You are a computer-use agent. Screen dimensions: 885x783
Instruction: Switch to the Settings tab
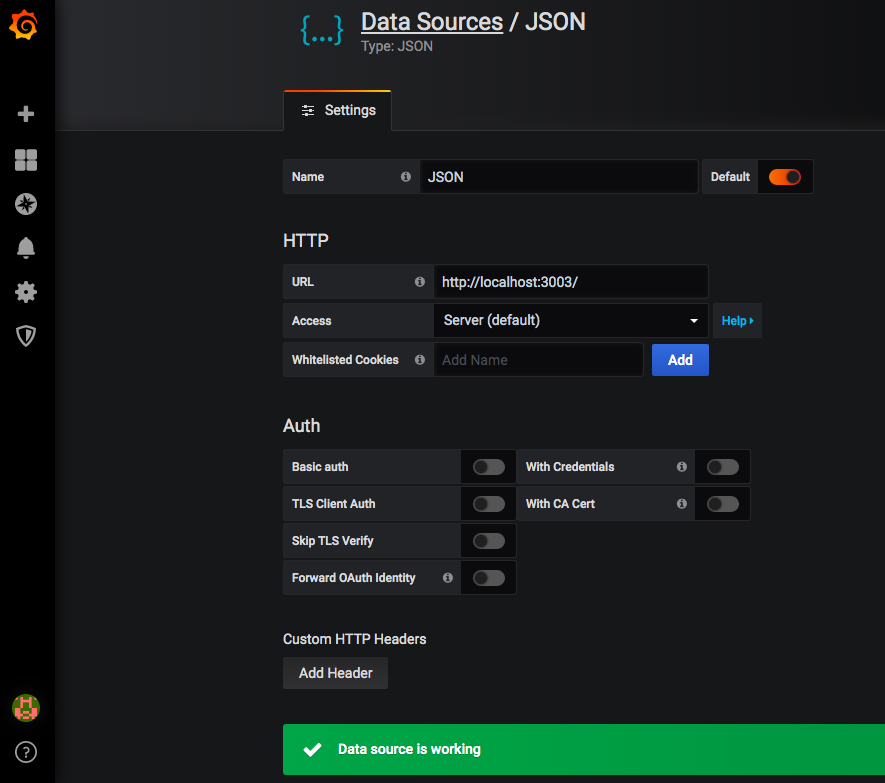click(x=338, y=110)
